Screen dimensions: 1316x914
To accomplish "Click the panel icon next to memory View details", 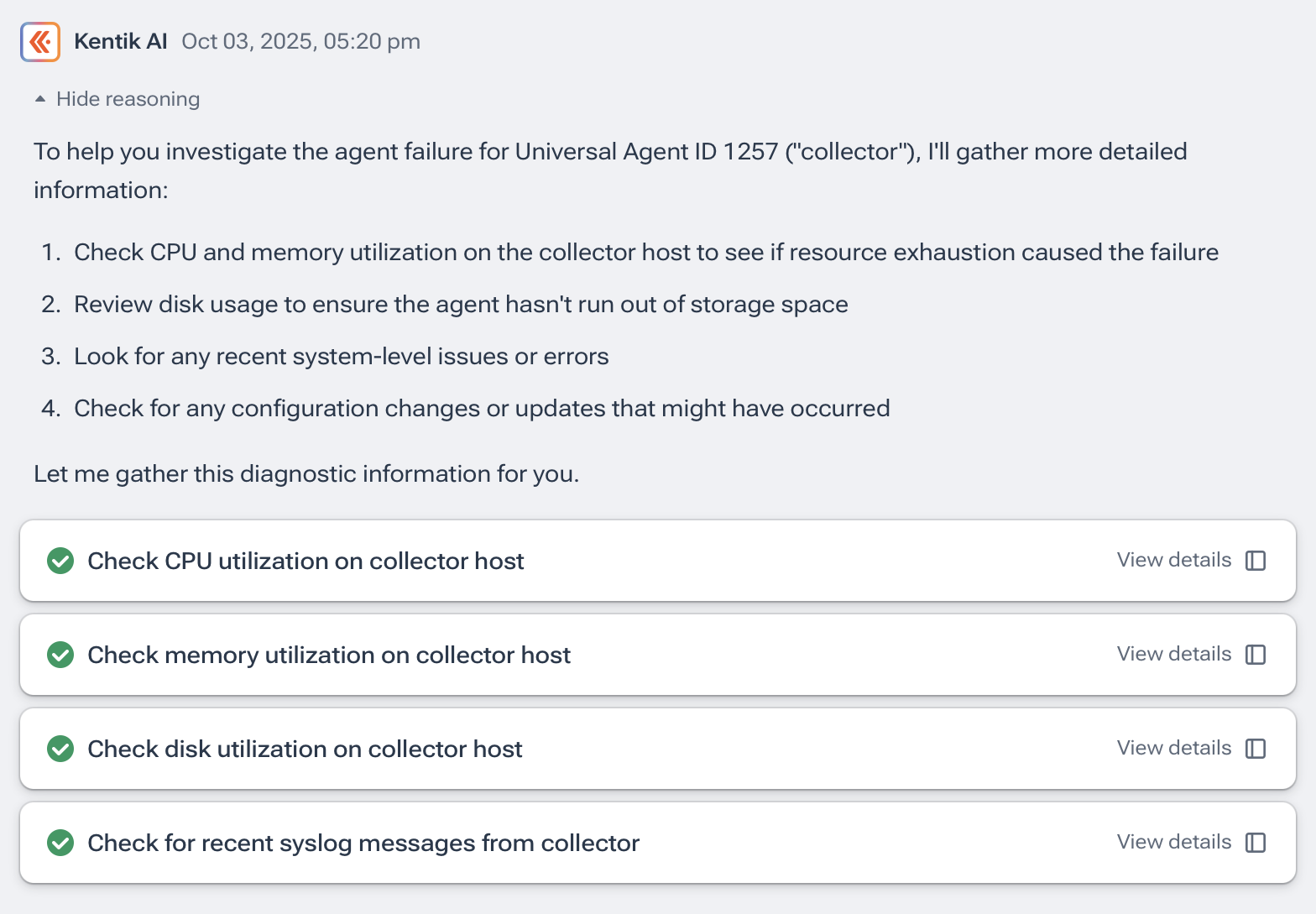I will [1255, 653].
